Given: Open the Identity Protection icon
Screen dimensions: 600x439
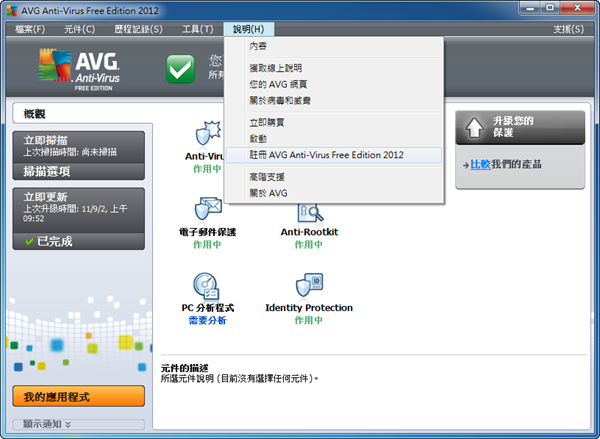Looking at the screenshot, I should click(x=309, y=285).
